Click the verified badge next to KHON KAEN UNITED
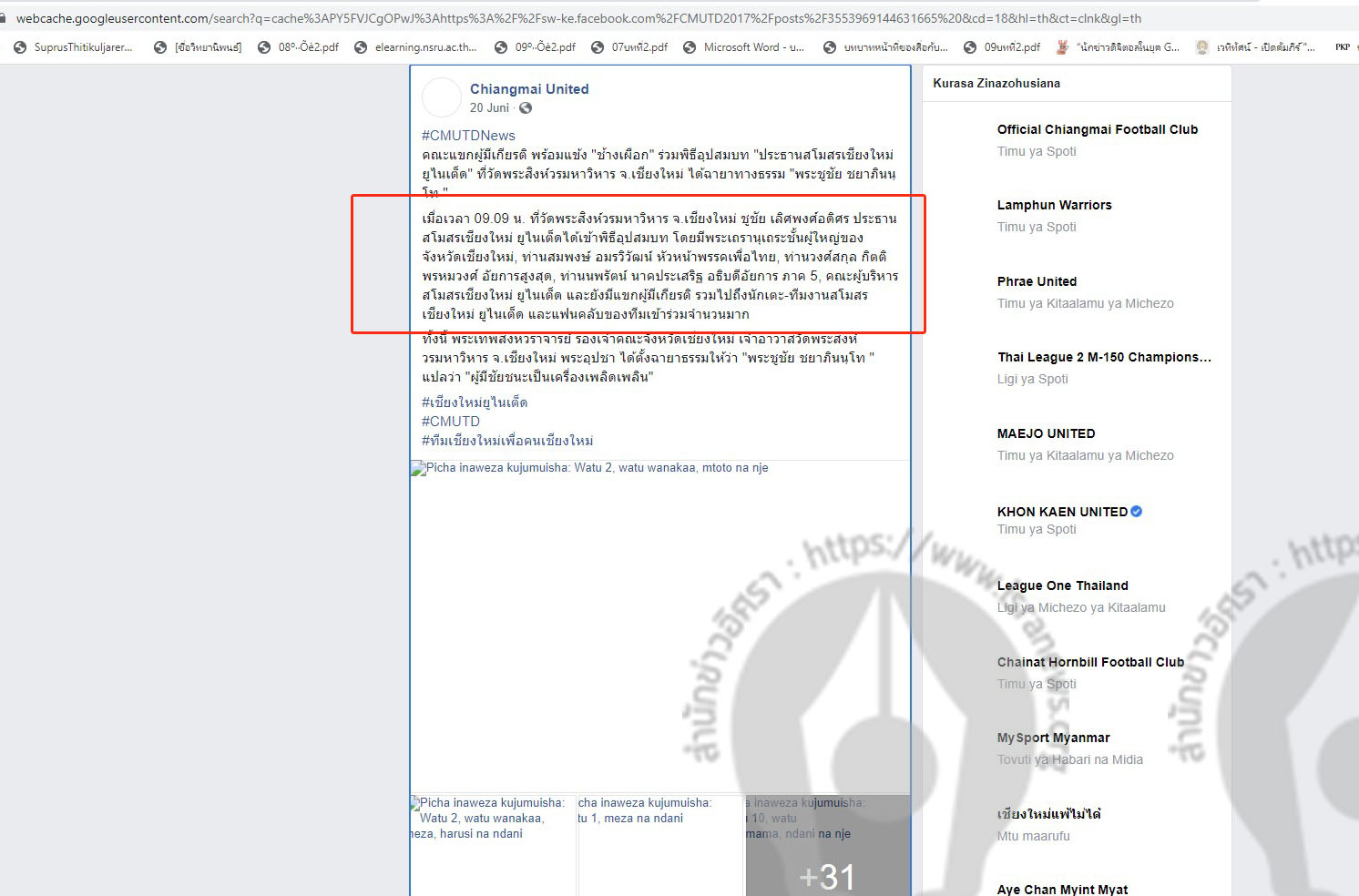Viewport: 1359px width, 896px height. click(x=1136, y=512)
